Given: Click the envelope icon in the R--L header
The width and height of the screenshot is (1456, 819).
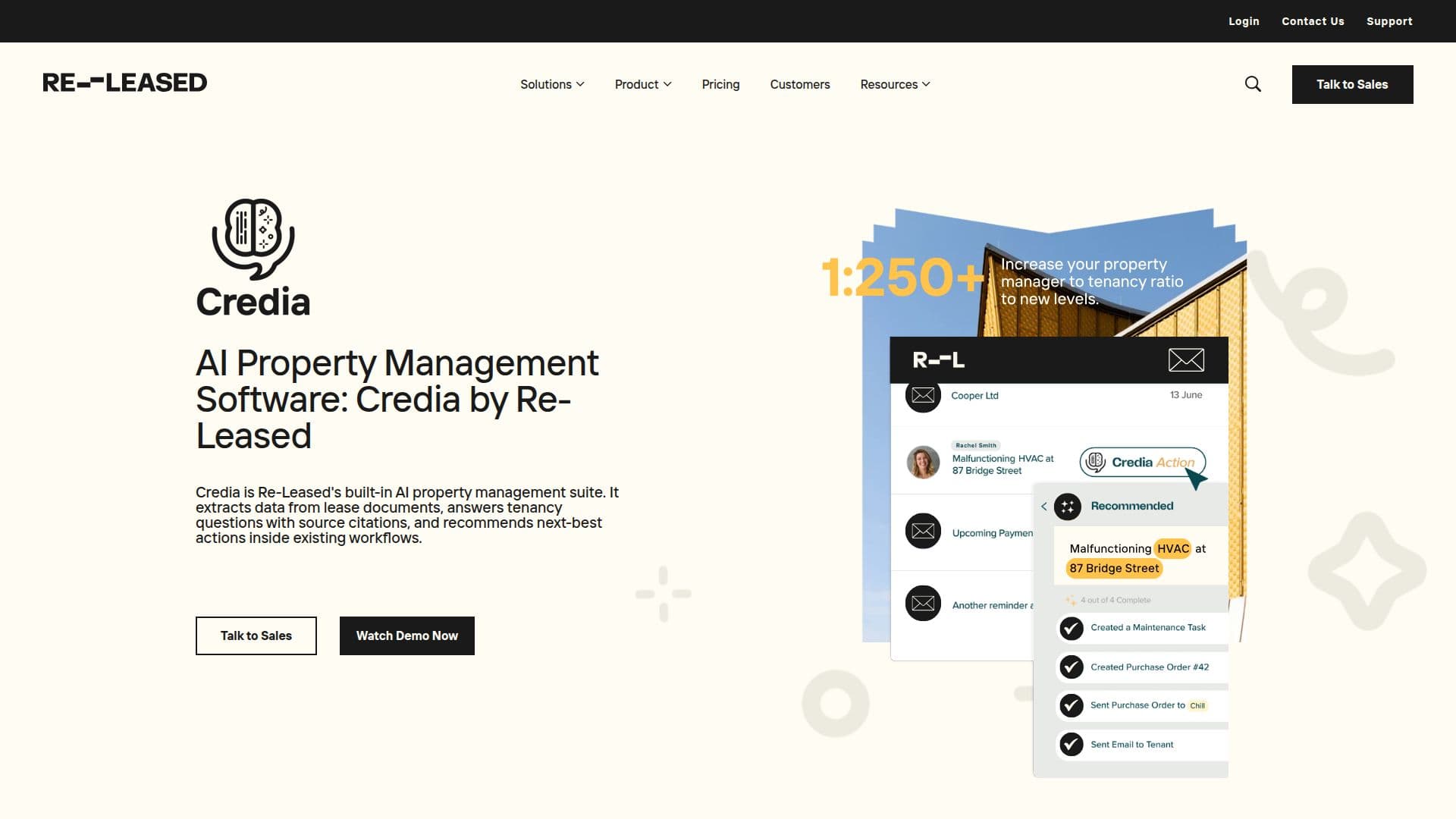Looking at the screenshot, I should coord(1186,359).
